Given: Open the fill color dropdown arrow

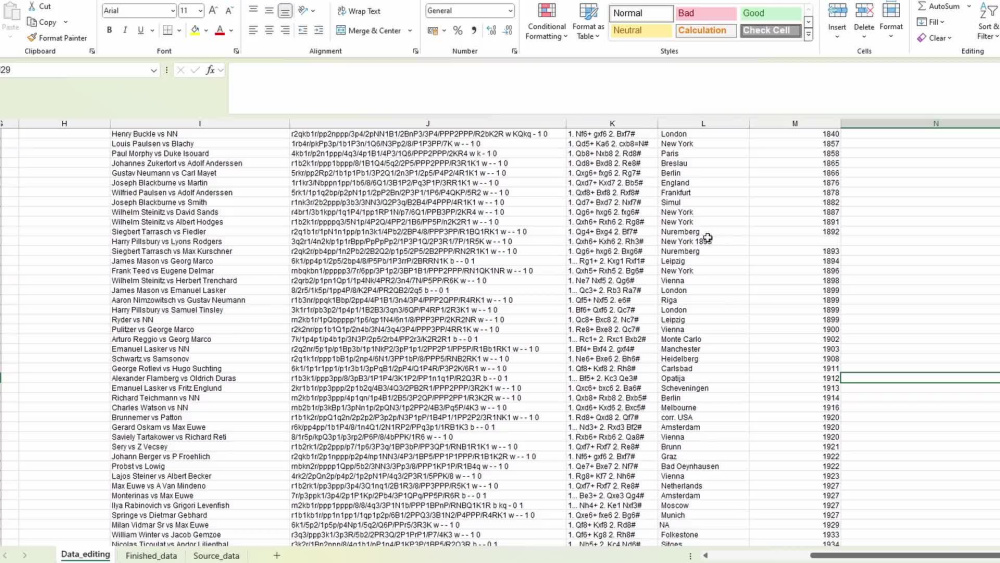Looking at the screenshot, I should click(206, 31).
